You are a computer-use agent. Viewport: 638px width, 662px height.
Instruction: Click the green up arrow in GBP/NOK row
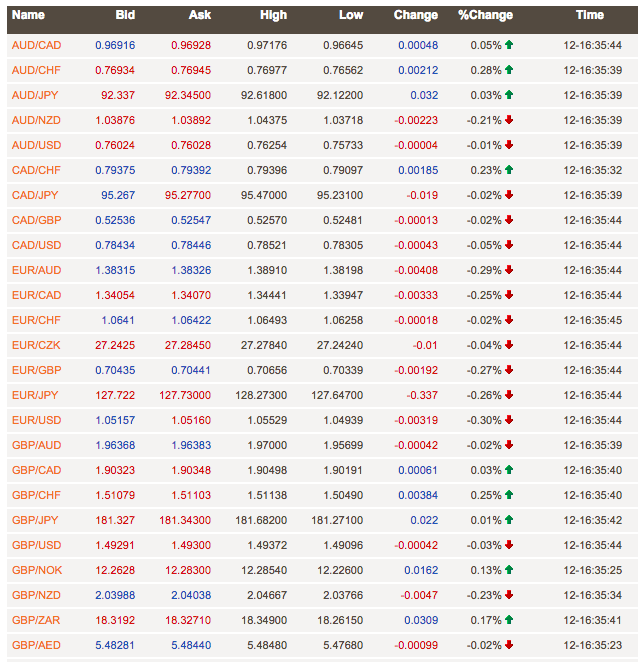point(509,570)
